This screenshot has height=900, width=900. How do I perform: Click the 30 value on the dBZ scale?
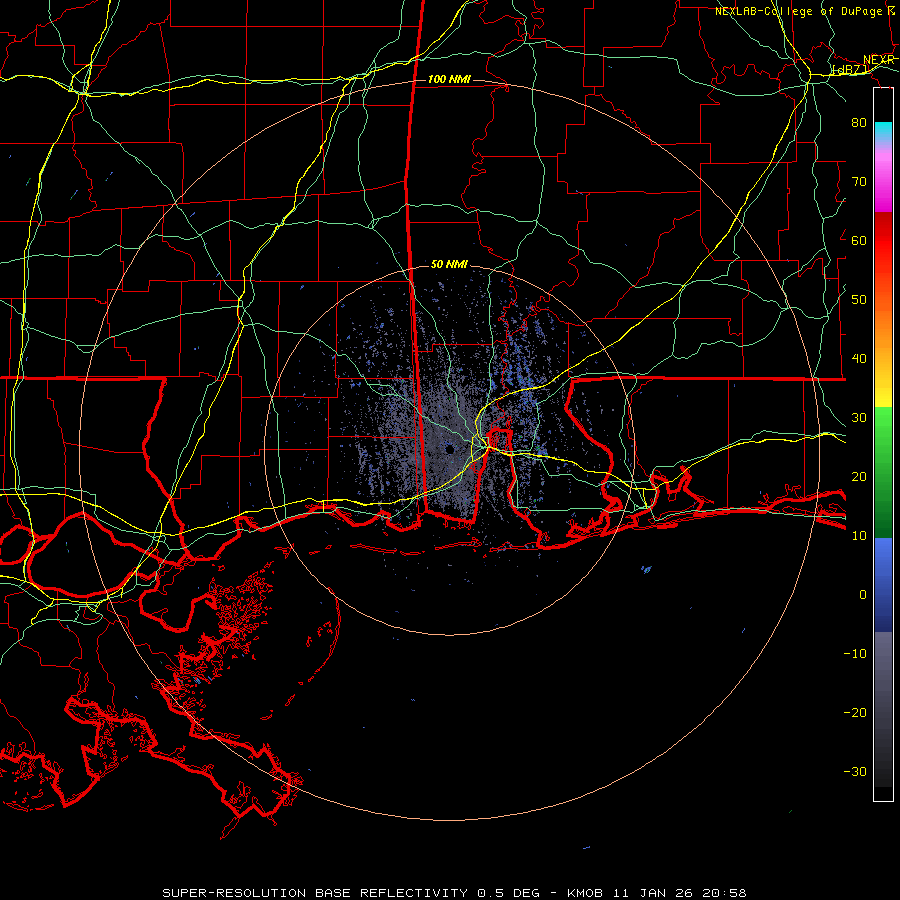point(859,418)
